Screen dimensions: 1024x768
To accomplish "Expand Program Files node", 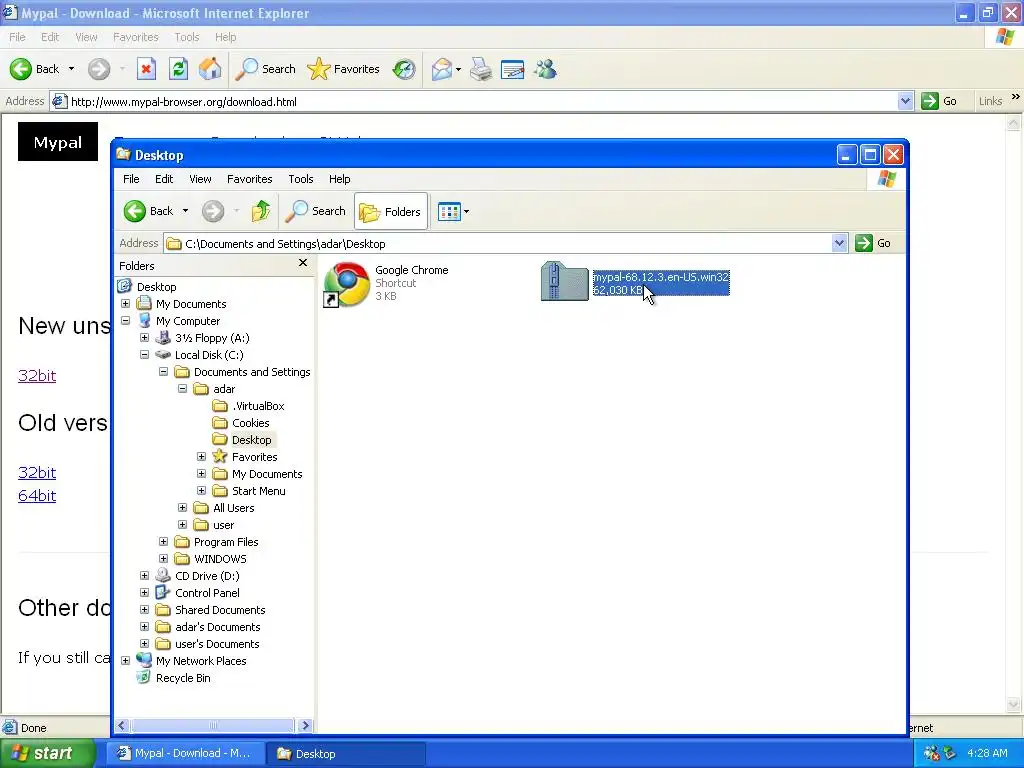I will click(163, 541).
